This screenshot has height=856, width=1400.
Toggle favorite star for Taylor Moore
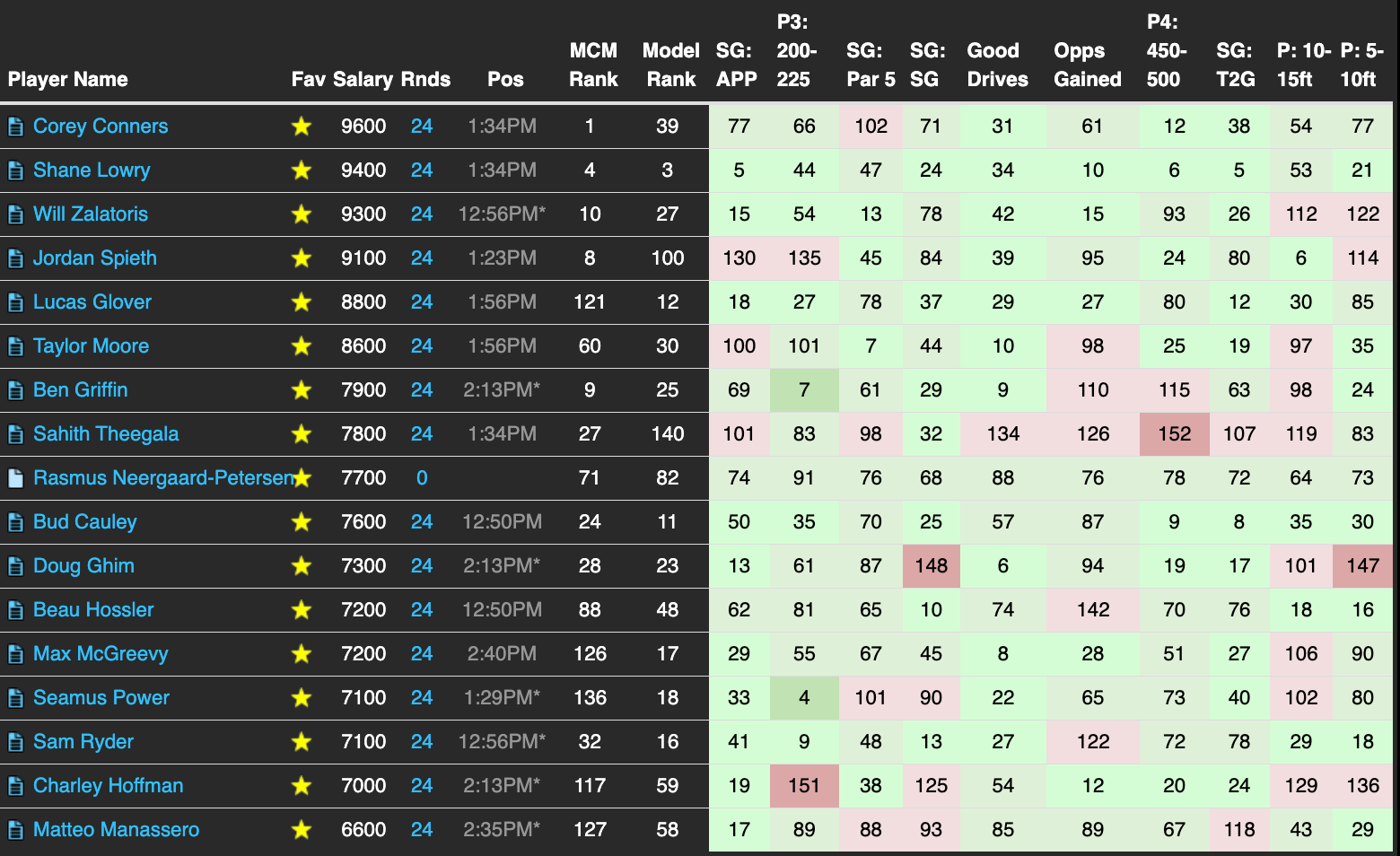click(302, 346)
